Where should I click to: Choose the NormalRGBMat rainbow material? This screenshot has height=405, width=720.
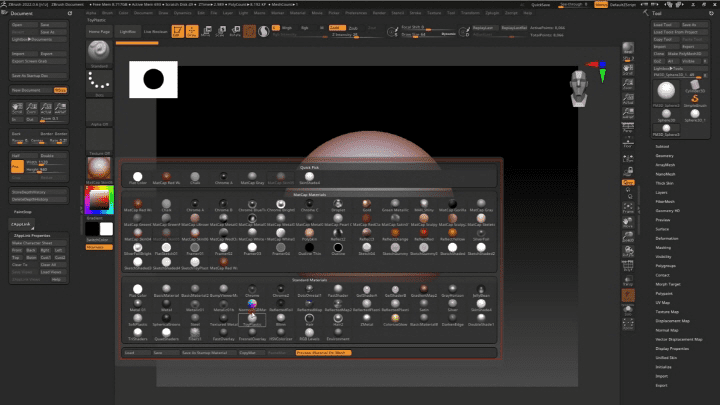(252, 304)
